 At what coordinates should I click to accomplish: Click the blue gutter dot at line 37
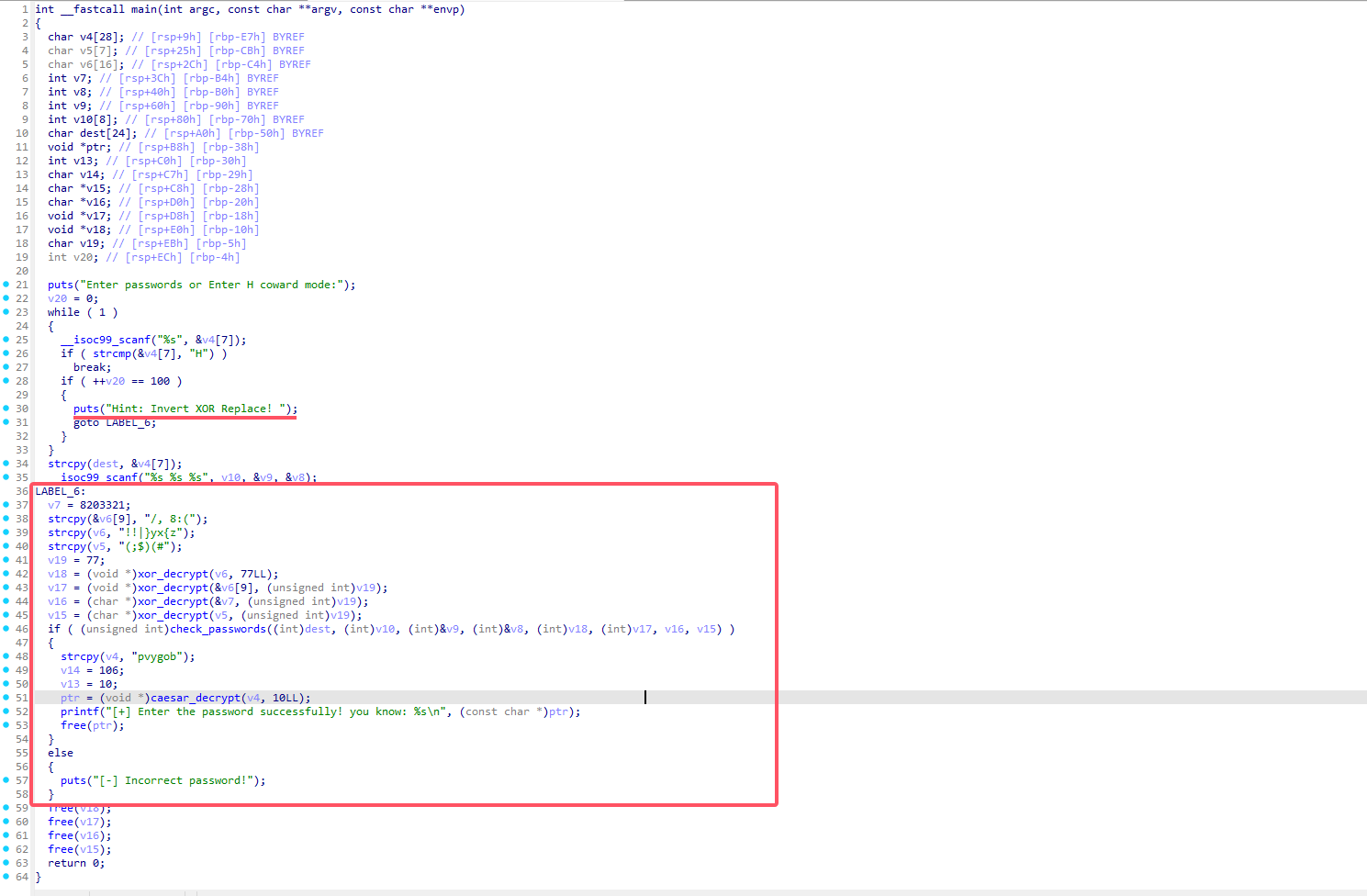(6, 505)
